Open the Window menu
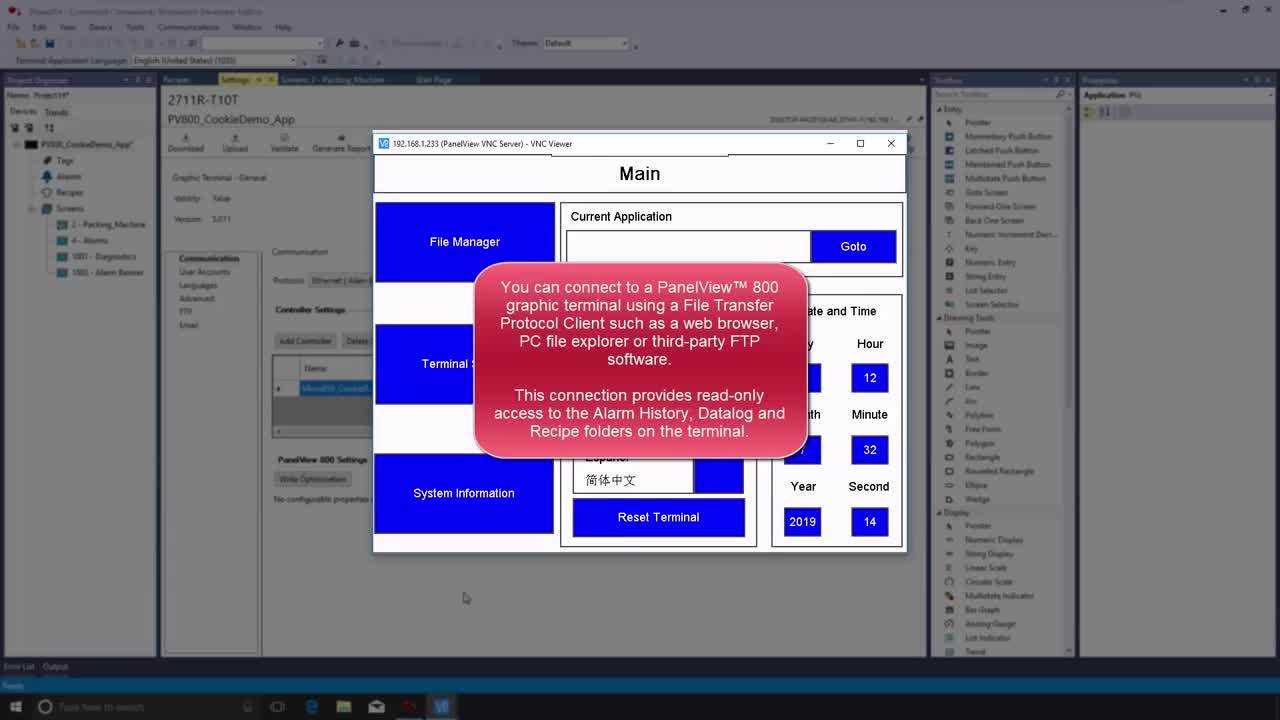This screenshot has height=720, width=1280. (x=247, y=27)
